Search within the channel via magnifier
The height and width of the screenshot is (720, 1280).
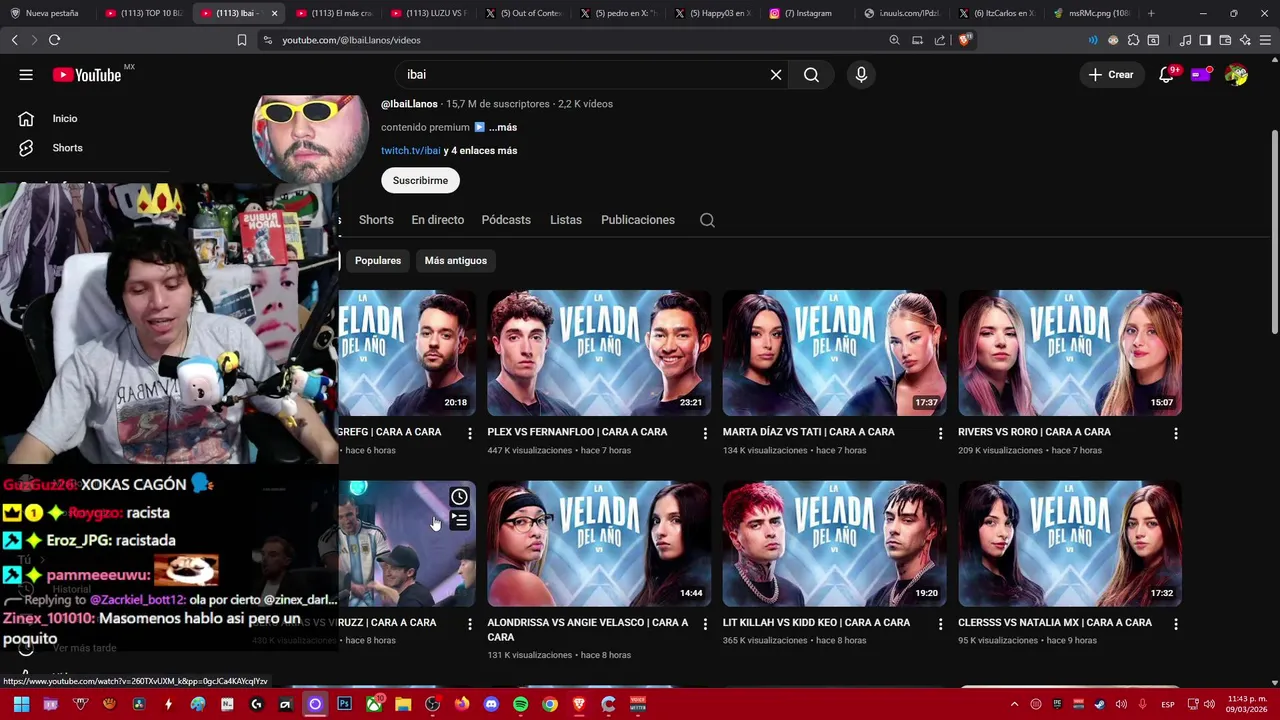[707, 220]
